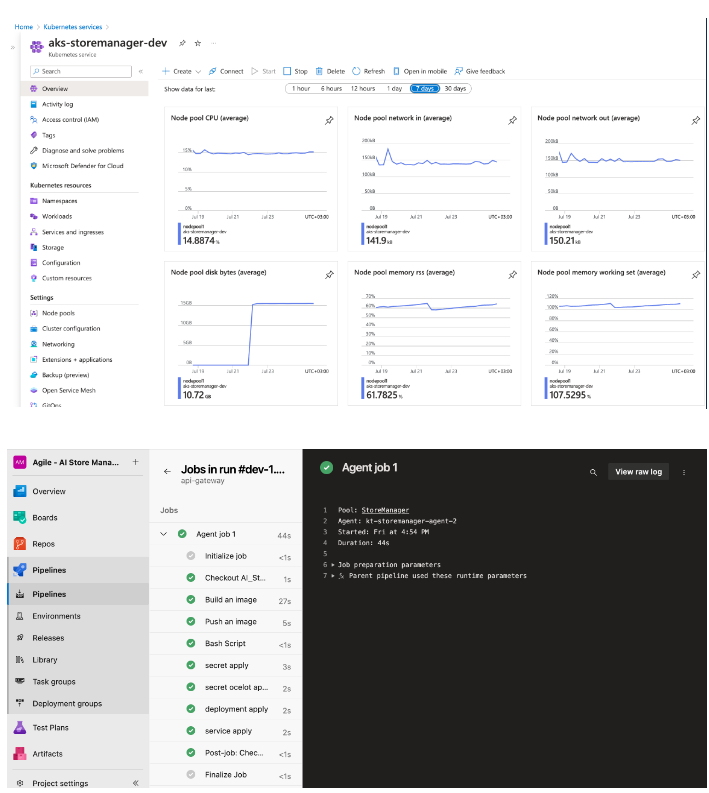
Task: Collapse the Azure DevOps sidebar
Action: (x=136, y=783)
